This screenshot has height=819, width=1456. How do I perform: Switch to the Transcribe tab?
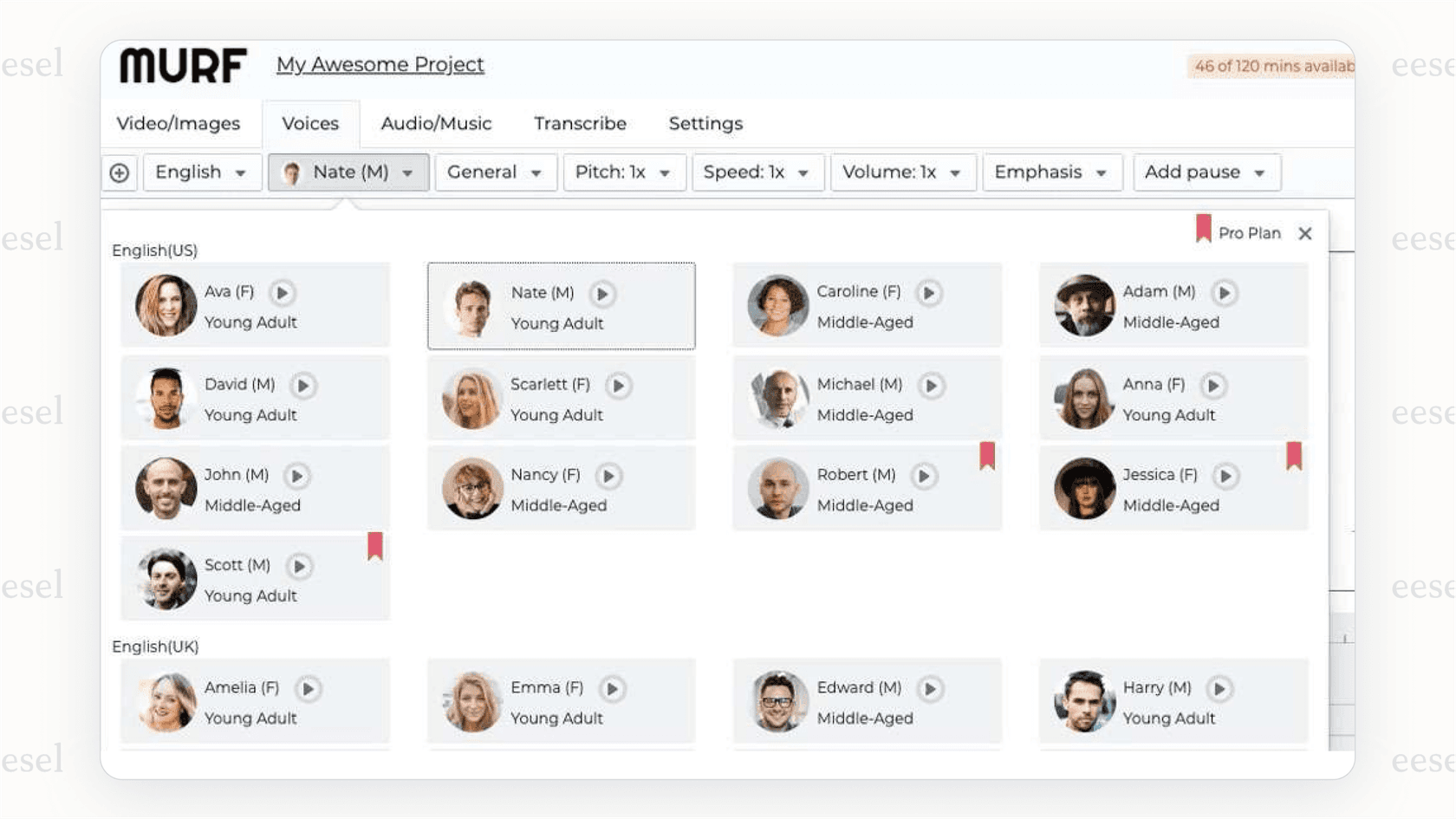tap(580, 124)
